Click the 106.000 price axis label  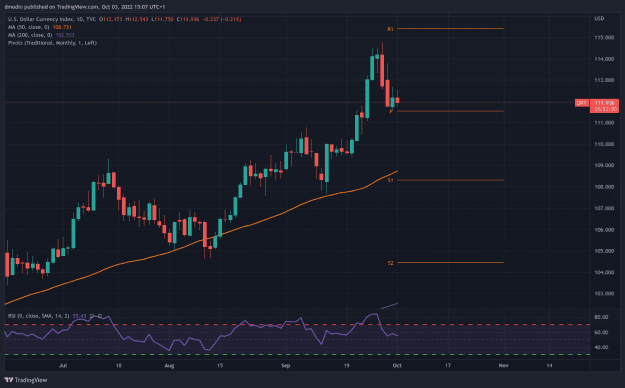[604, 230]
